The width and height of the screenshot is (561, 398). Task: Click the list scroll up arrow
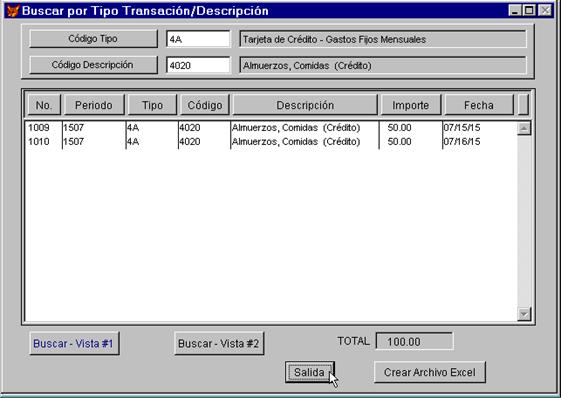coord(524,128)
